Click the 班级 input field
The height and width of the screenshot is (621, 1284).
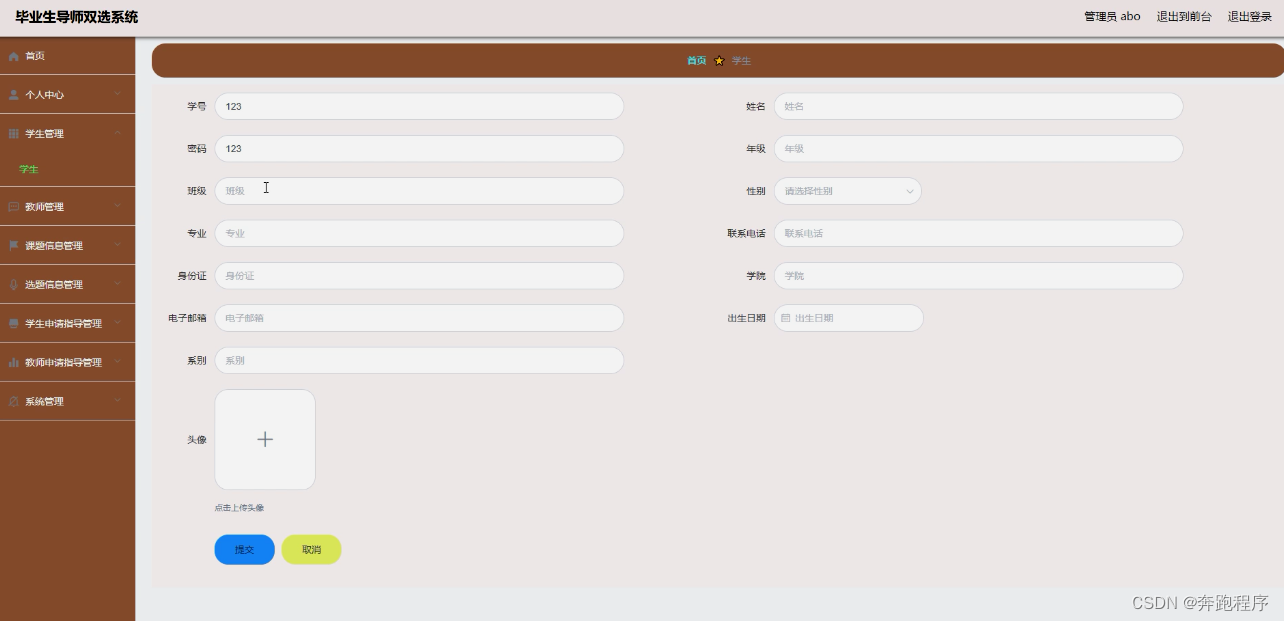point(419,191)
